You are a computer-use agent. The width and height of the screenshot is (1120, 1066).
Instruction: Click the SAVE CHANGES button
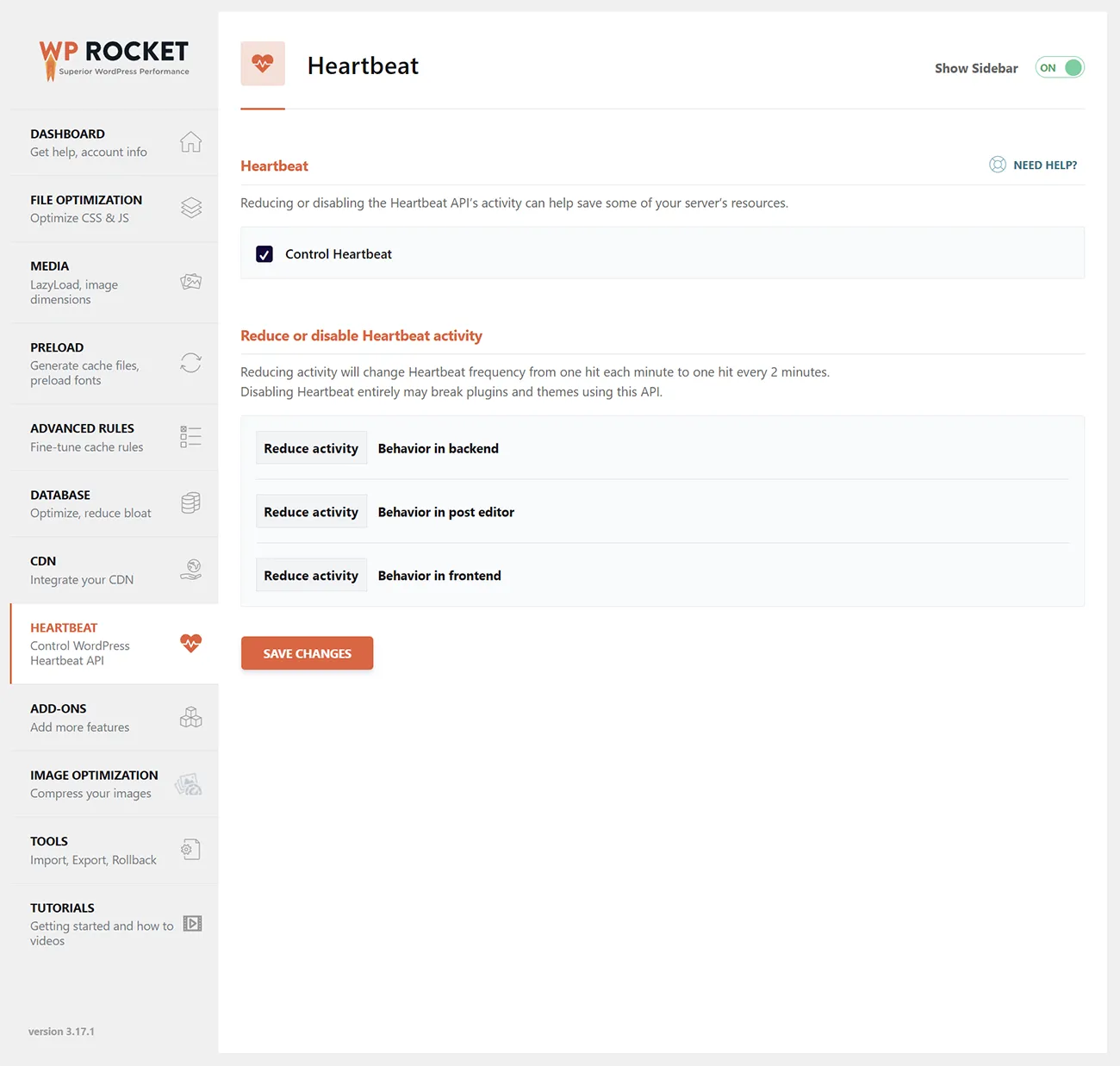307,653
